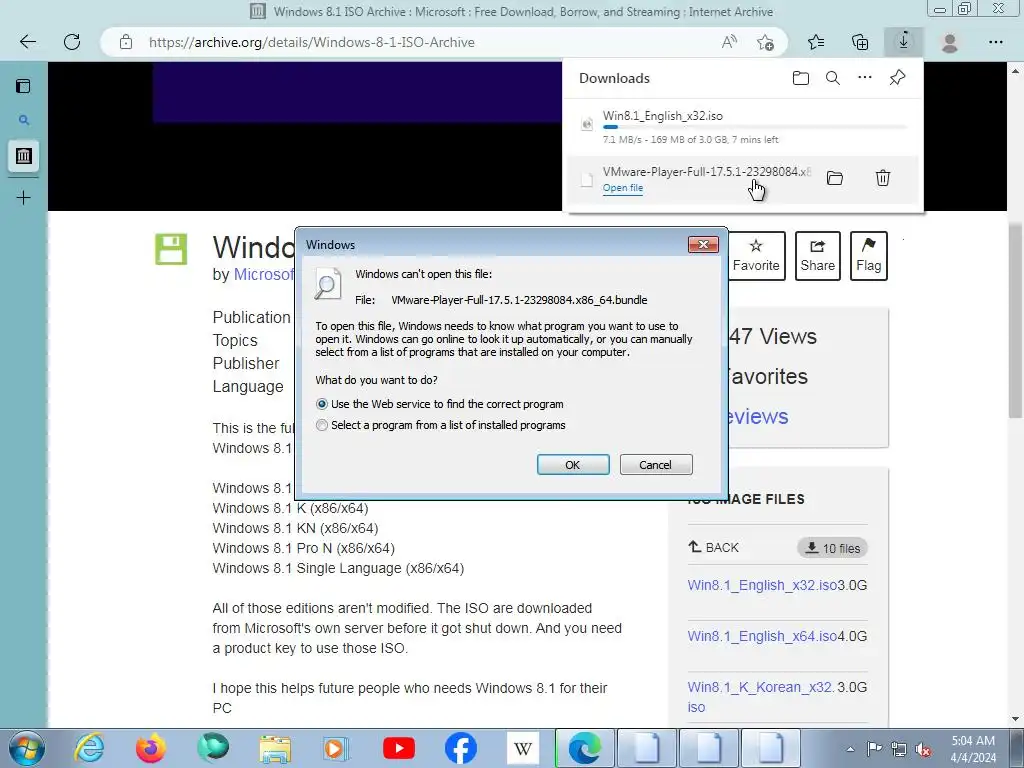Open the browser profile avatar
1024x768 pixels.
[x=950, y=42]
